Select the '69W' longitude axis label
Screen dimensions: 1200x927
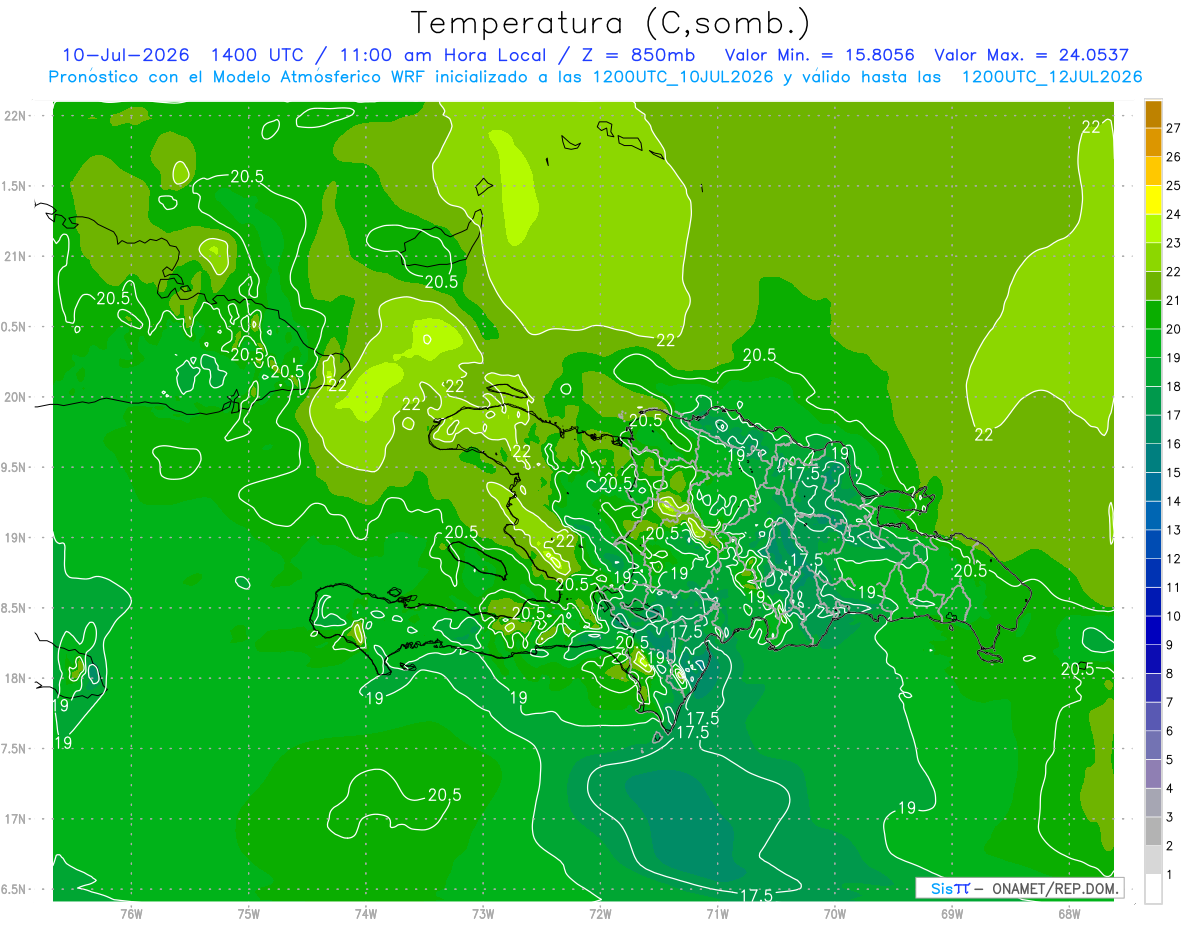click(x=952, y=913)
